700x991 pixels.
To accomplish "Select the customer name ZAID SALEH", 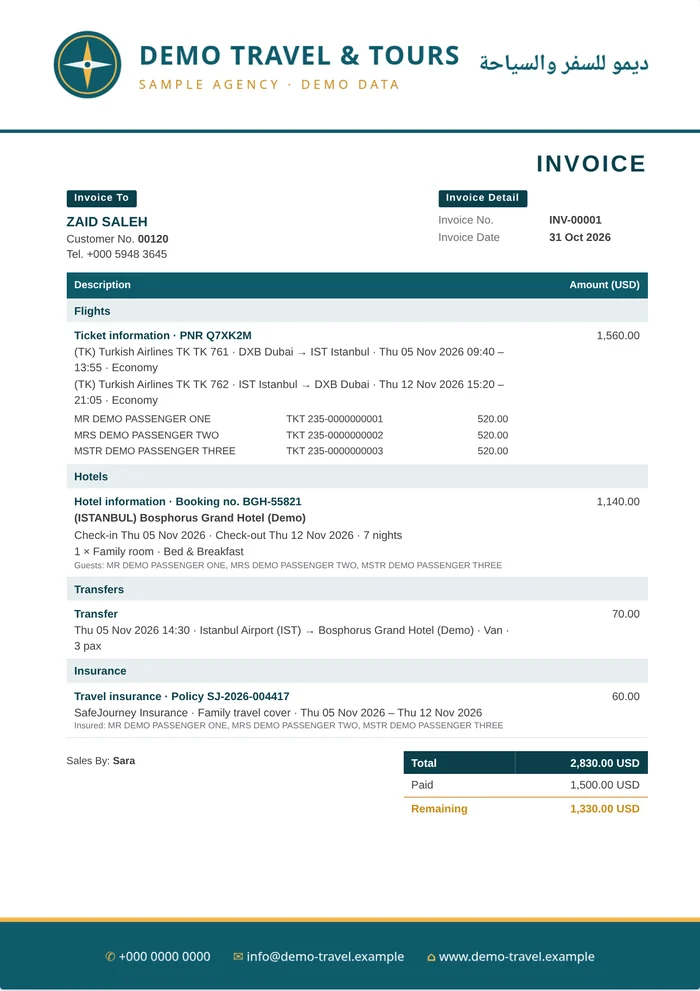I will 107,222.
